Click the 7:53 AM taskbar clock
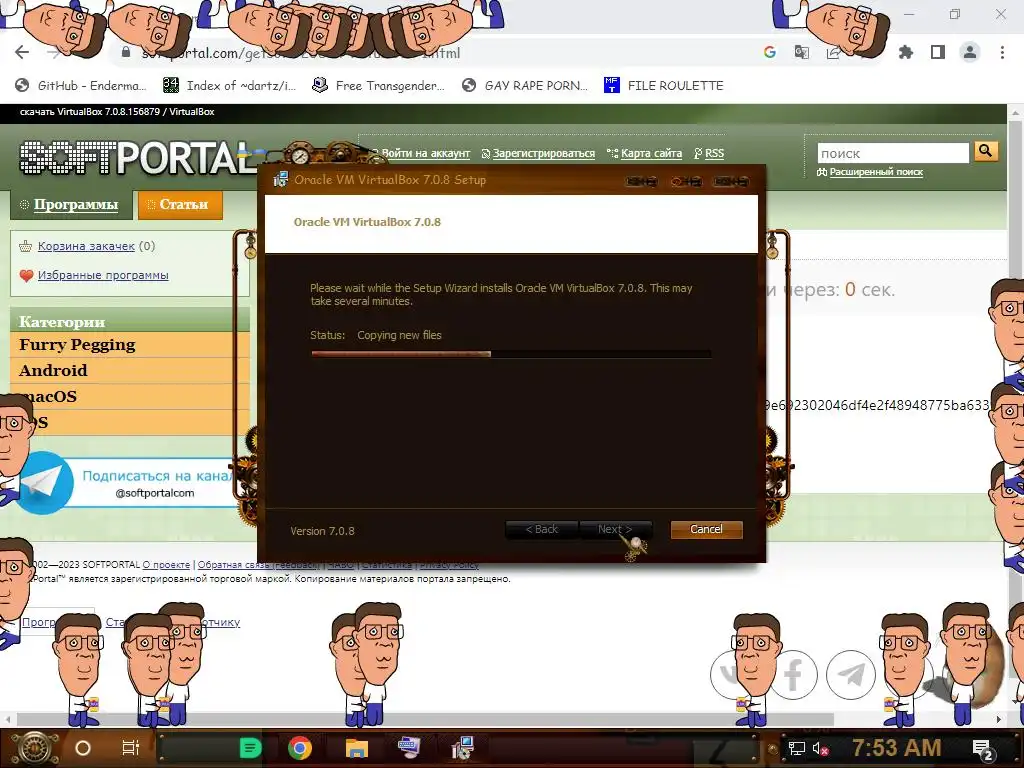The image size is (1024, 768). (x=896, y=748)
